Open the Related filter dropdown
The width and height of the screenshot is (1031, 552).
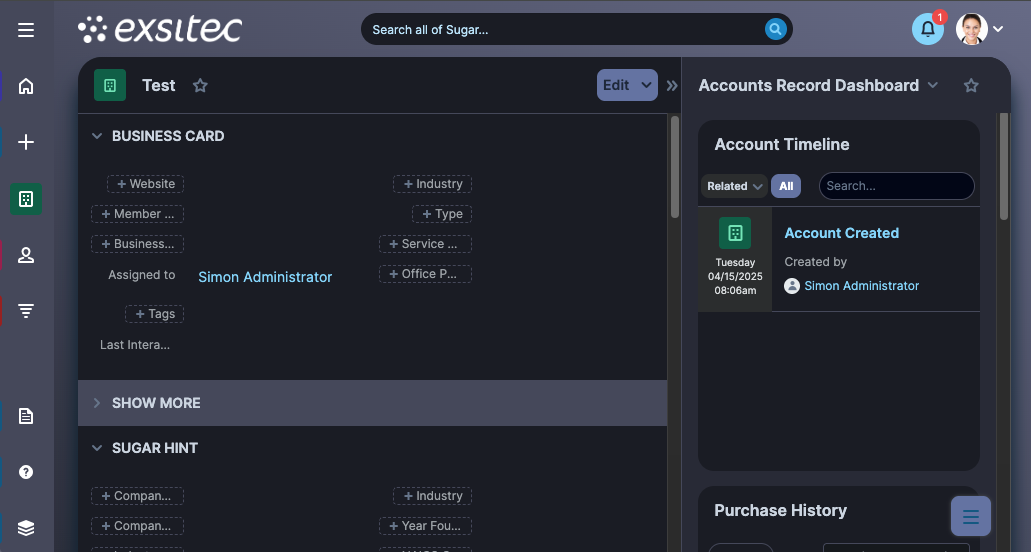(x=734, y=186)
